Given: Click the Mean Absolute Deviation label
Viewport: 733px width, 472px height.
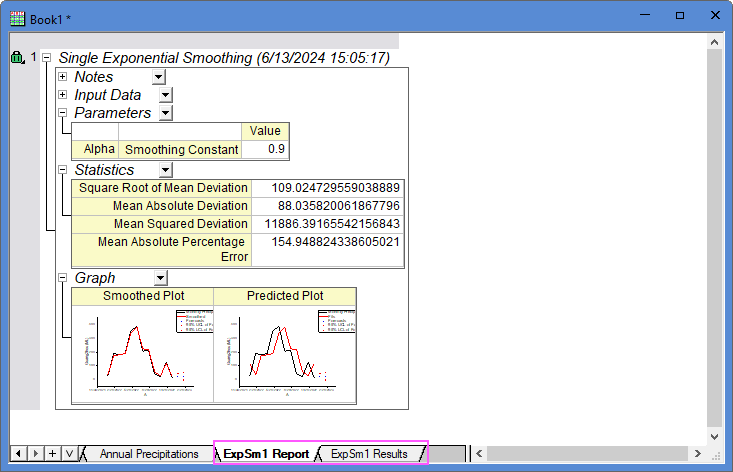Looking at the screenshot, I should click(162, 206).
